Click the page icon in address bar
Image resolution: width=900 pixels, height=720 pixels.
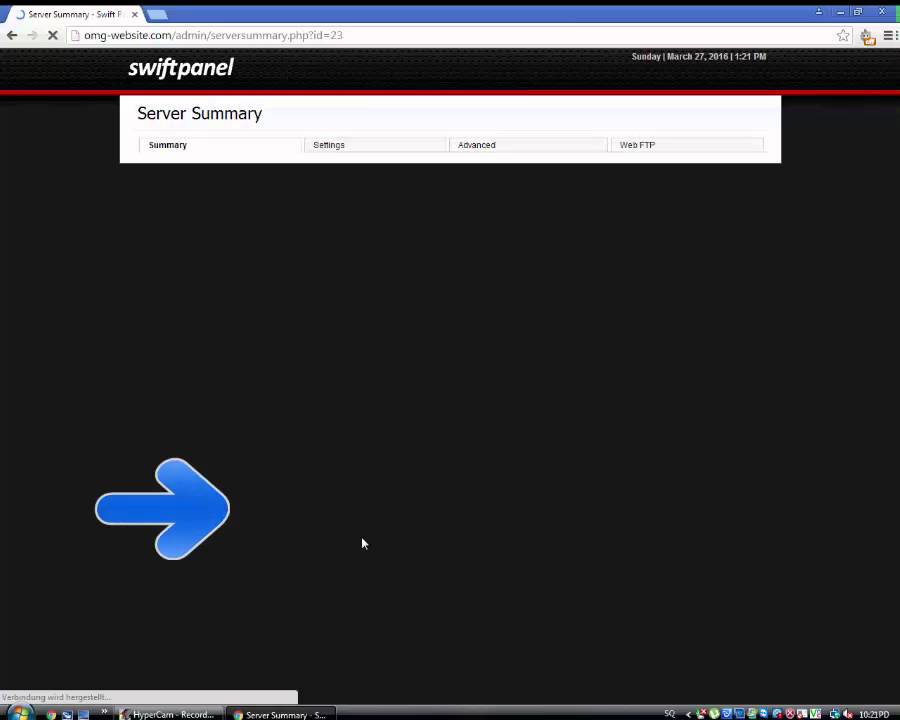[x=75, y=36]
